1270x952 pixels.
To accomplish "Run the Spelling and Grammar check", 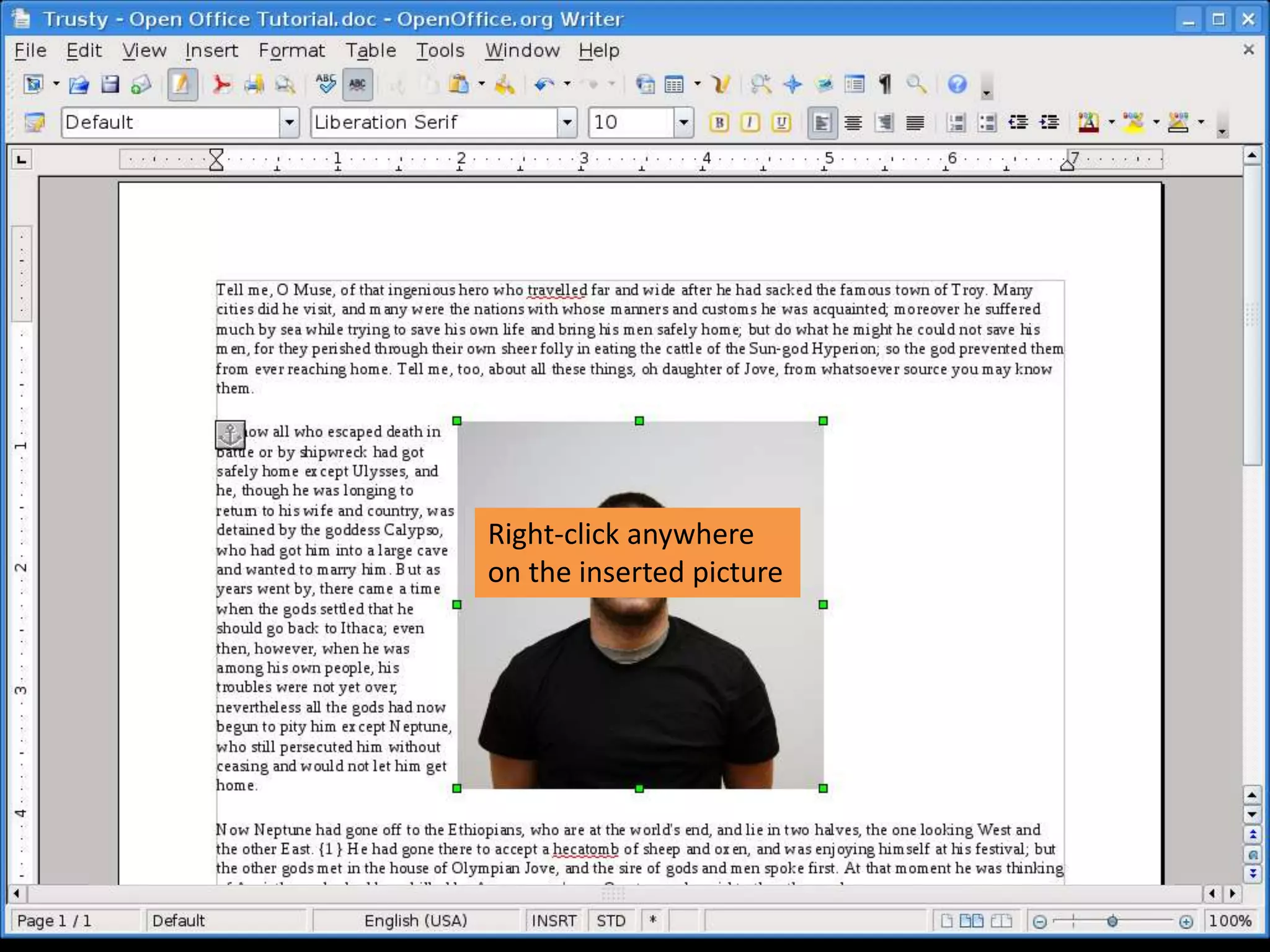I will [326, 84].
